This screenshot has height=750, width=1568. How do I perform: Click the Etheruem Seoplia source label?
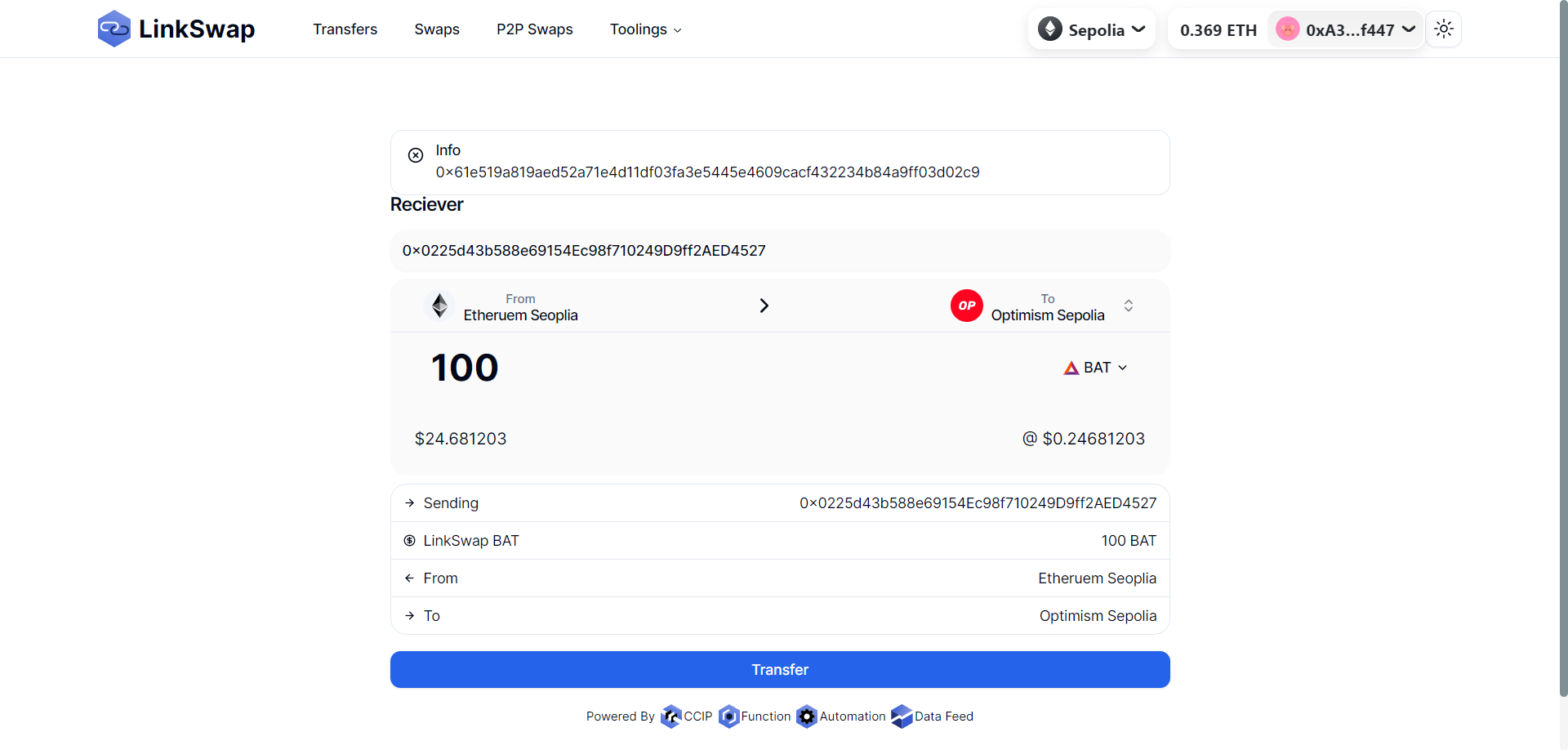[x=521, y=315]
